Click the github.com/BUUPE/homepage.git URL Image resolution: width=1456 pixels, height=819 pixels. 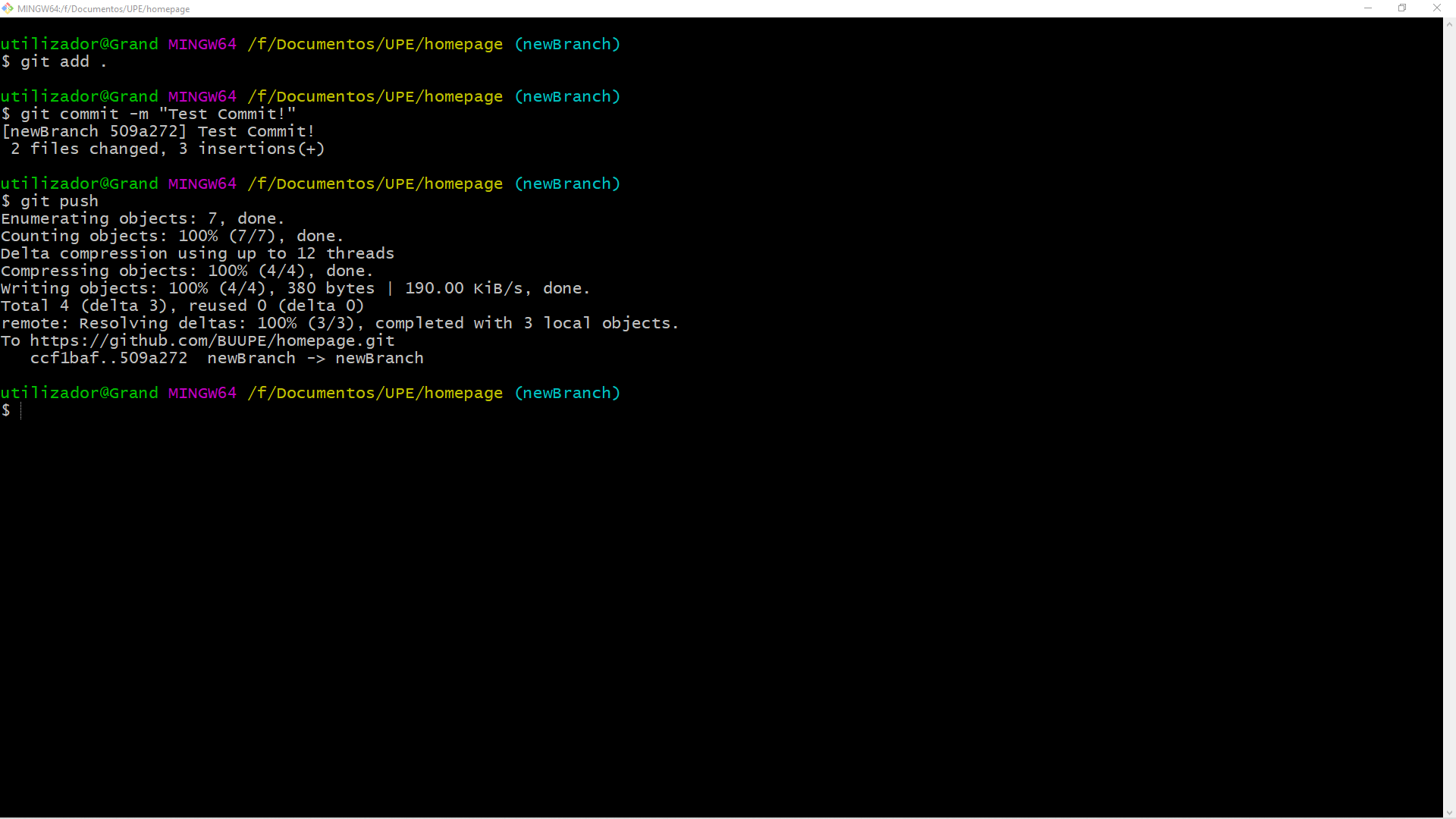click(212, 340)
